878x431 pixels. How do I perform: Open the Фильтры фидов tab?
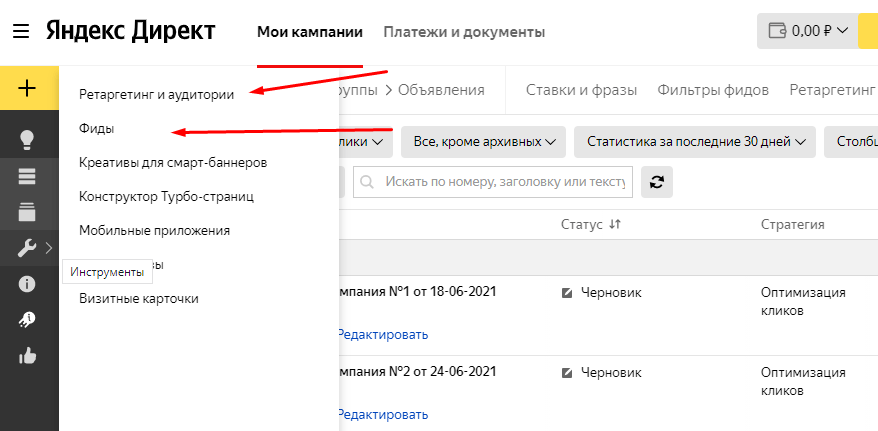point(713,90)
